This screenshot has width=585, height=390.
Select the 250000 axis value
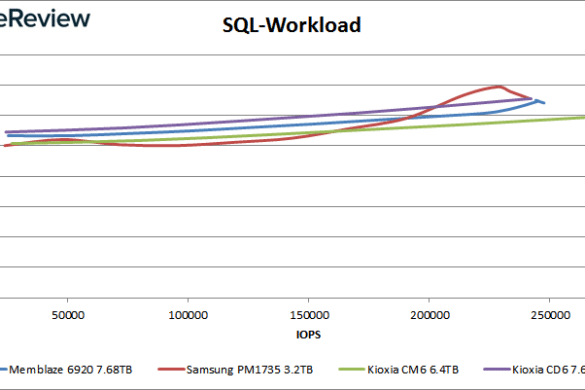coord(550,315)
